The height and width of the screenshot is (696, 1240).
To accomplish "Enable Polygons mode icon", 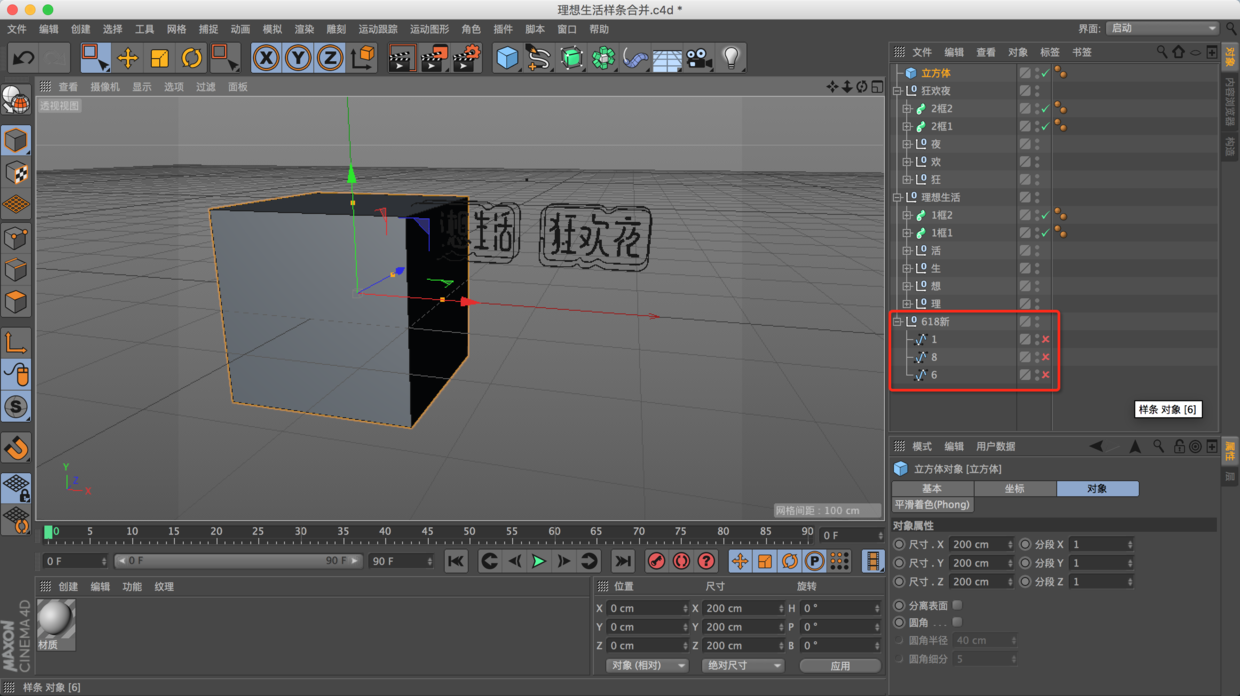I will click(x=15, y=302).
